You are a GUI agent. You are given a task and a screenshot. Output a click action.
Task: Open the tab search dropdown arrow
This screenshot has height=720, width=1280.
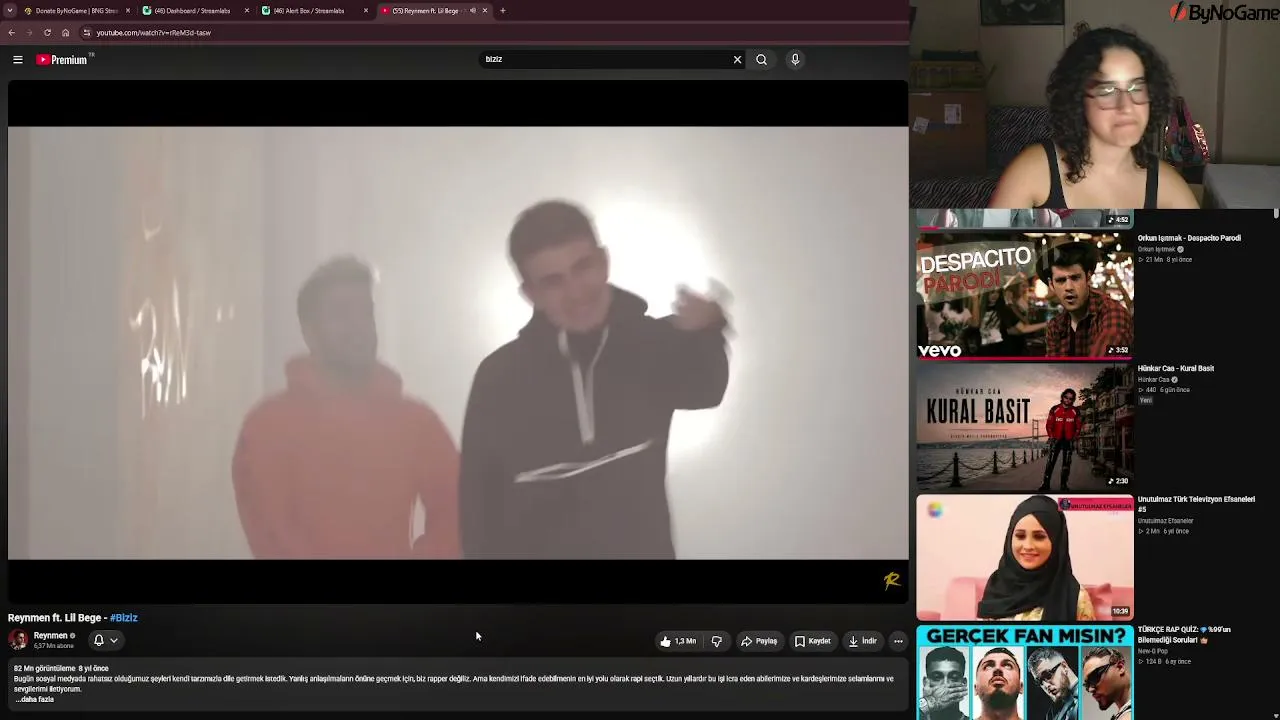pyautogui.click(x=9, y=11)
